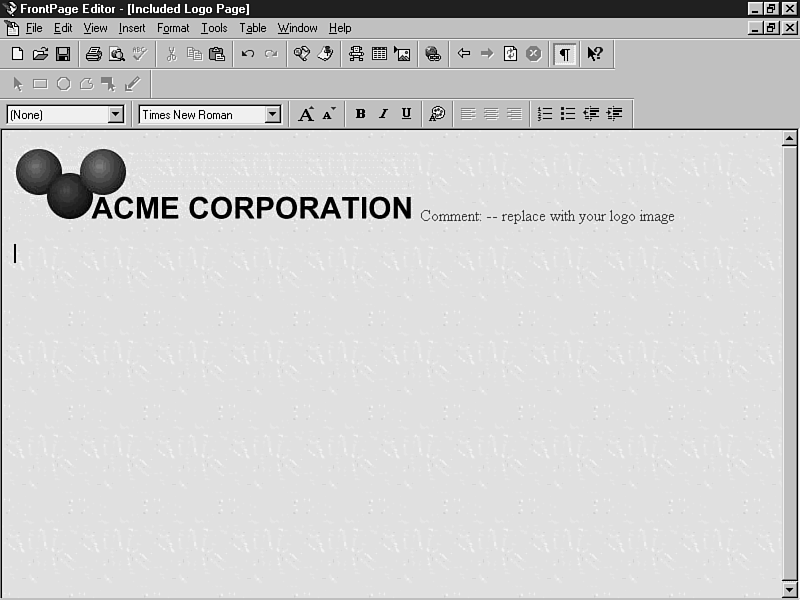Click the New page icon
Screen dimensions: 800x600
17,54
